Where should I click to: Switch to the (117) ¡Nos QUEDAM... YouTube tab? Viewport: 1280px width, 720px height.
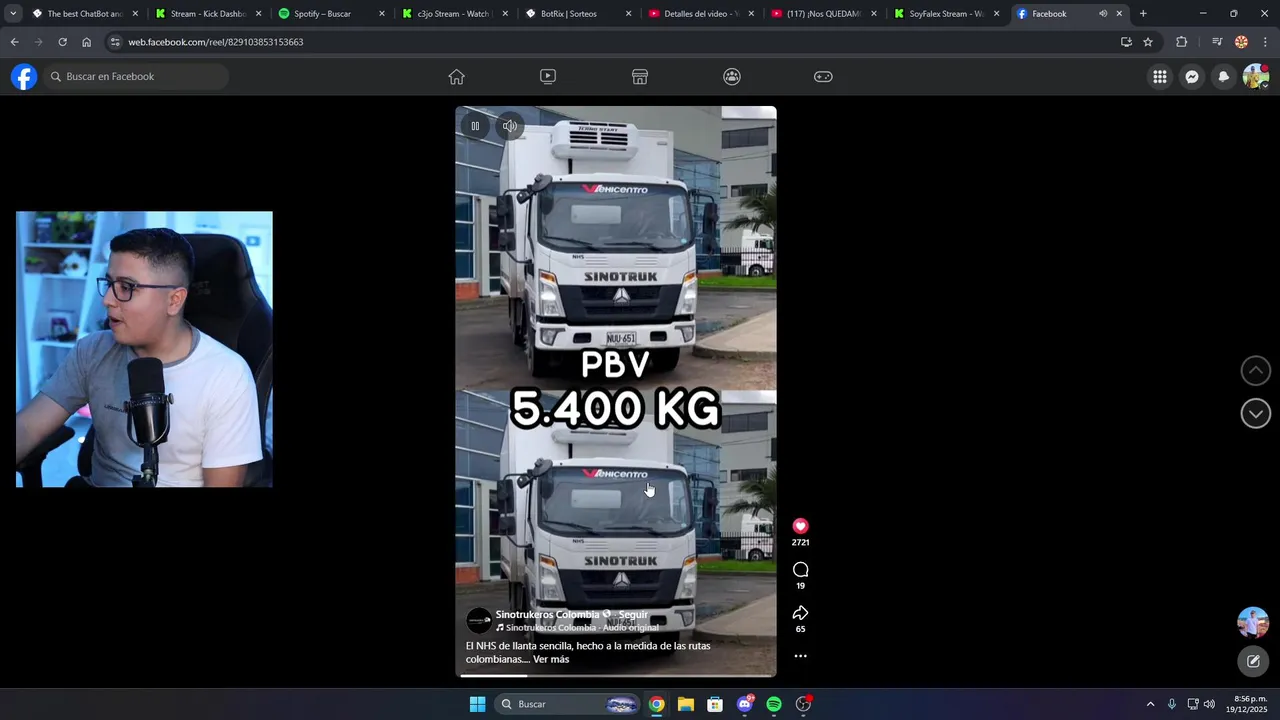point(823,14)
